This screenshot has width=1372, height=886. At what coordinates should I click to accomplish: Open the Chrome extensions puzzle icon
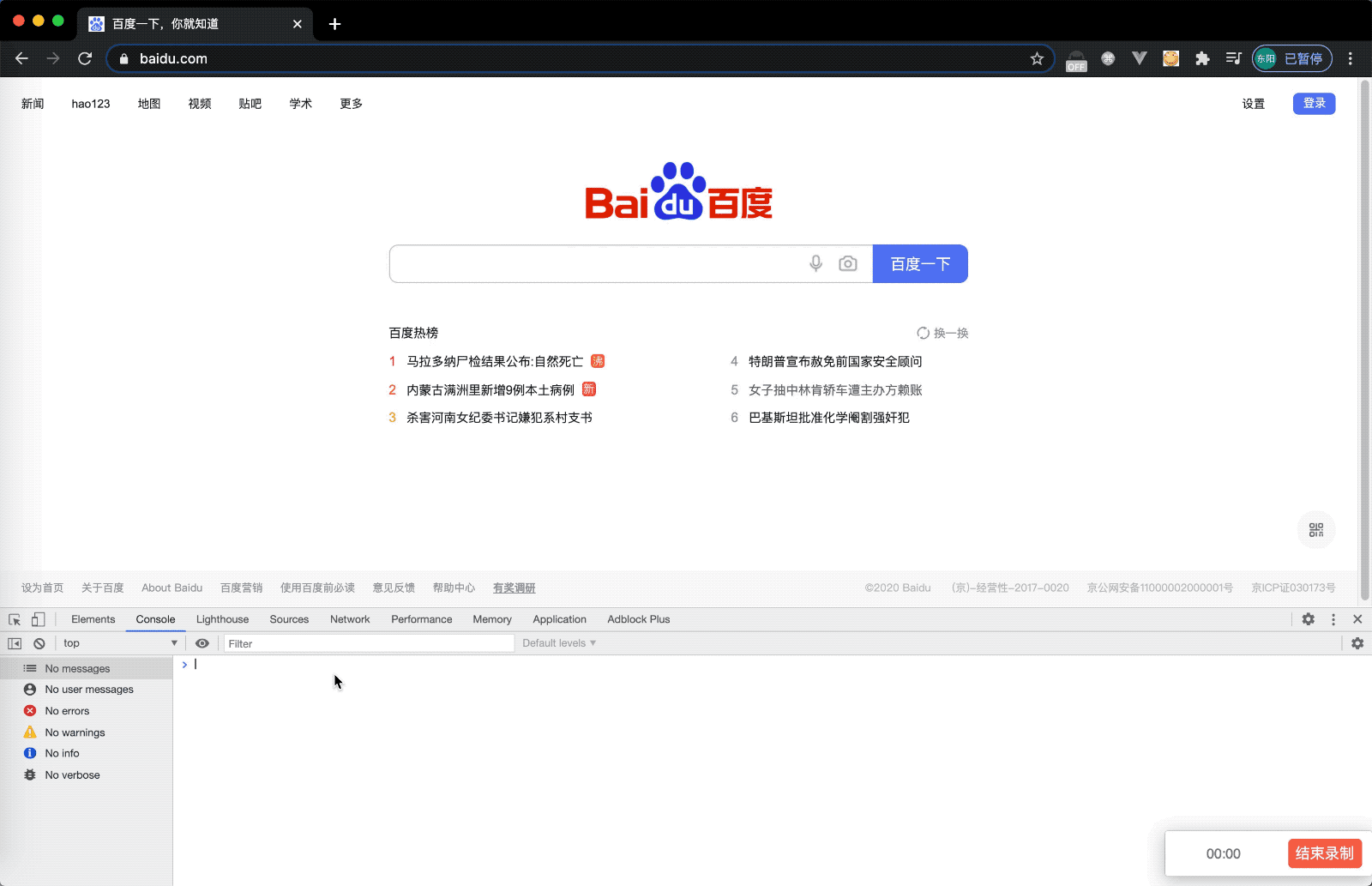click(x=1201, y=58)
